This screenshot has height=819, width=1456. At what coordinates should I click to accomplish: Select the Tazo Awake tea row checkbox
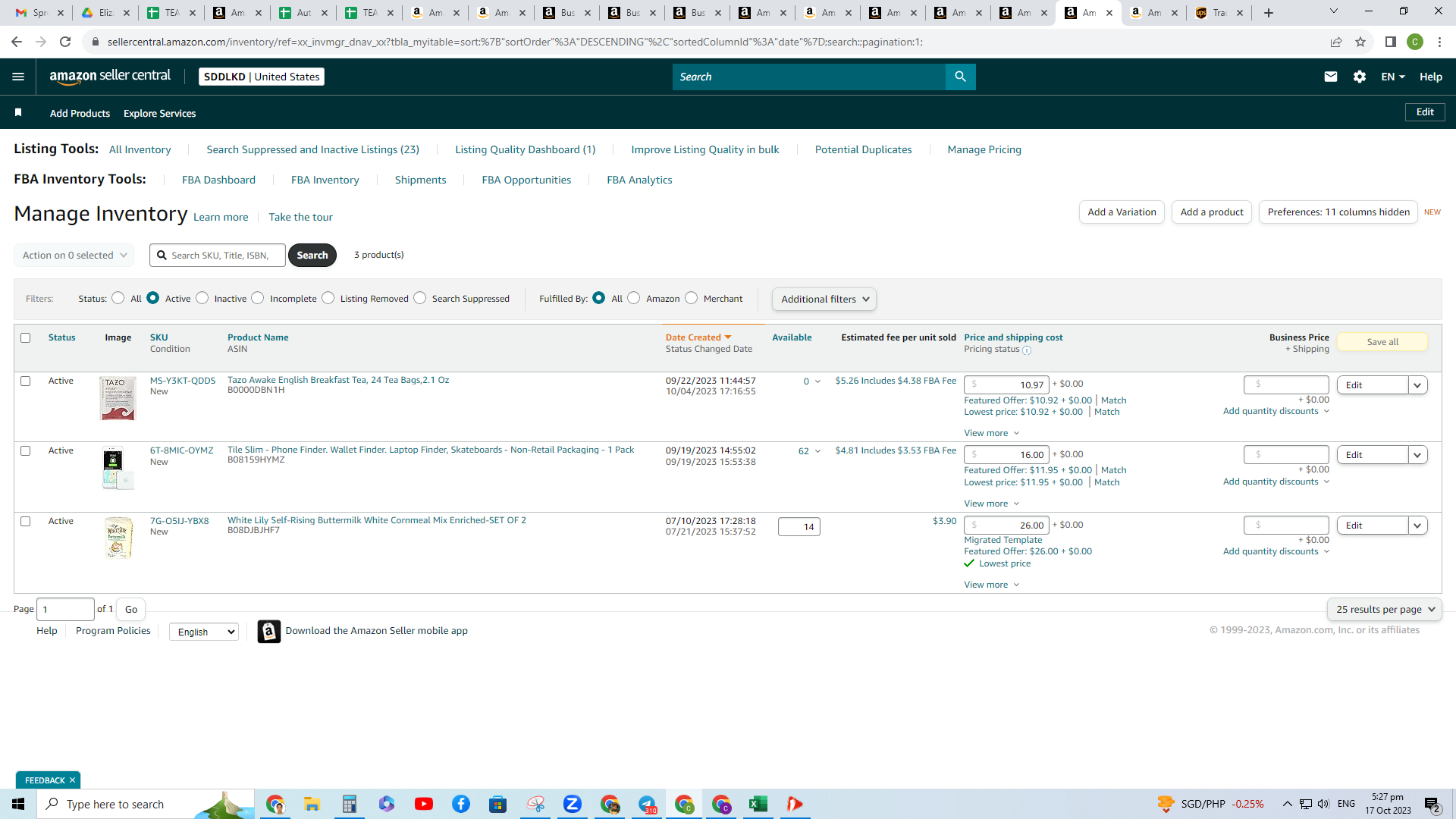(26, 381)
